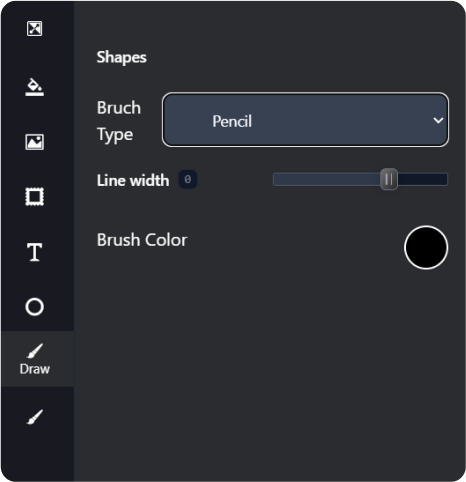The height and width of the screenshot is (482, 466).
Task: Open the black Brush Color swatch
Action: (x=426, y=248)
